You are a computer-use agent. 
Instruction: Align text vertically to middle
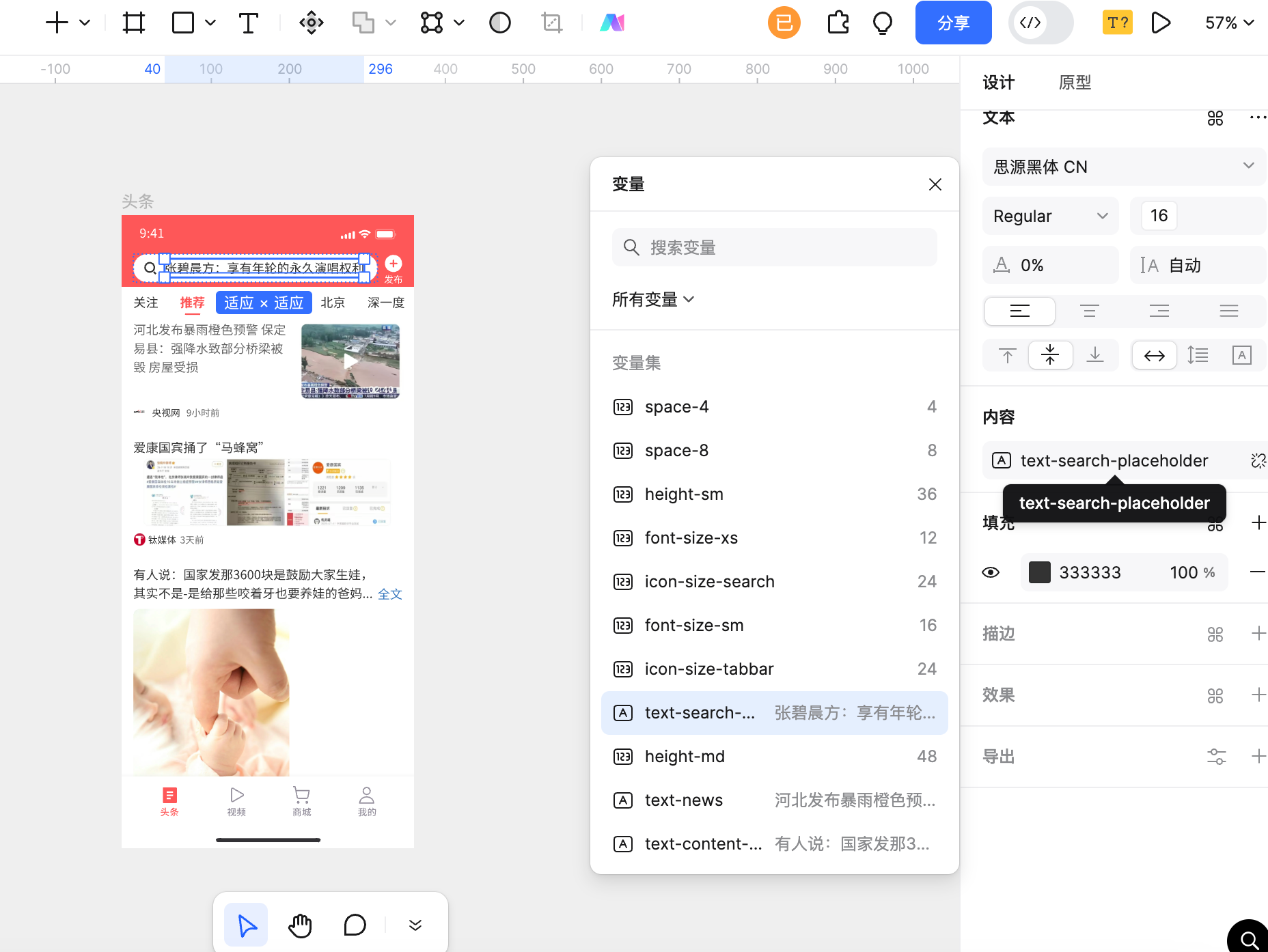tap(1050, 355)
